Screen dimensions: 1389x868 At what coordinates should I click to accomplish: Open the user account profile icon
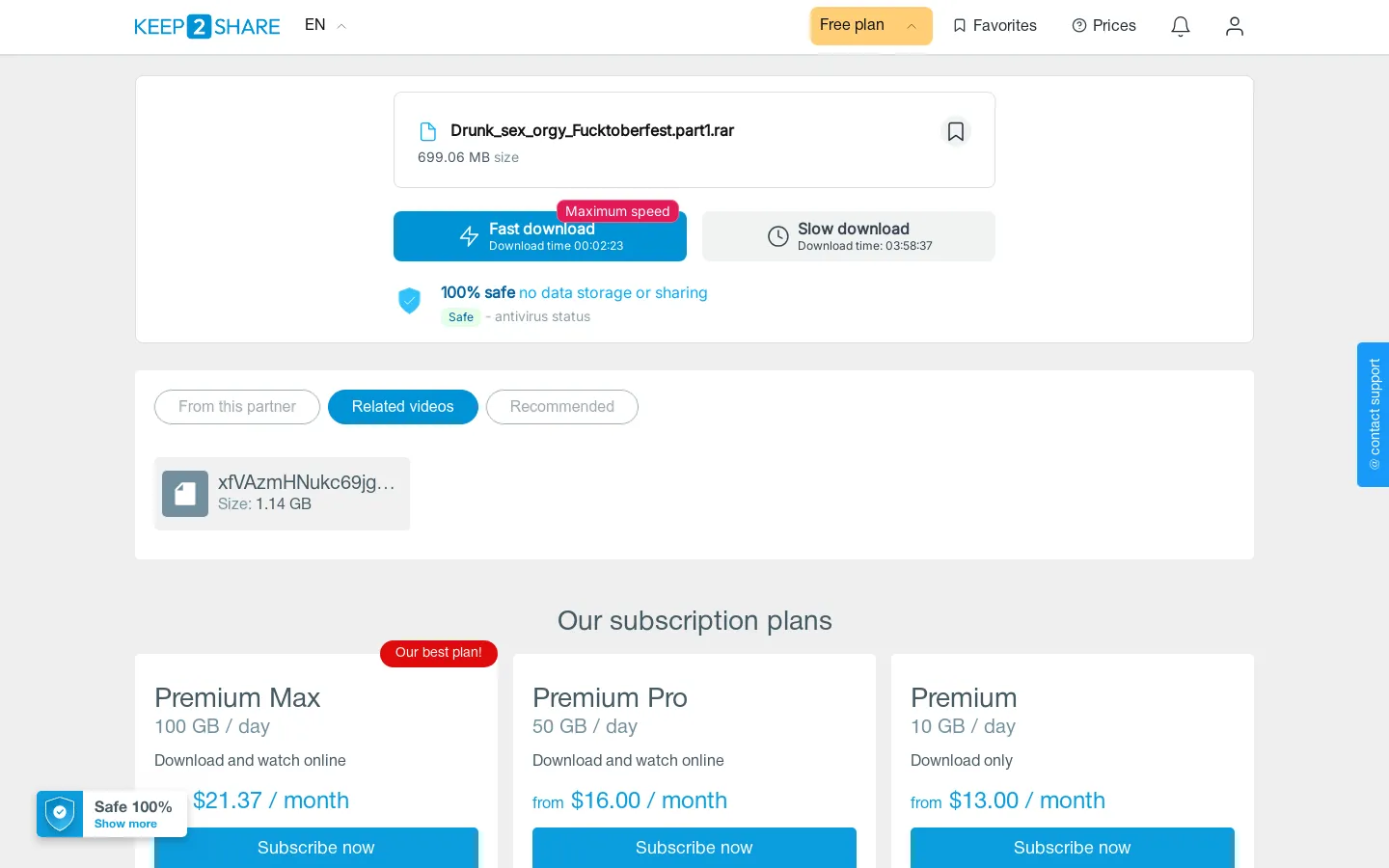pyautogui.click(x=1235, y=26)
